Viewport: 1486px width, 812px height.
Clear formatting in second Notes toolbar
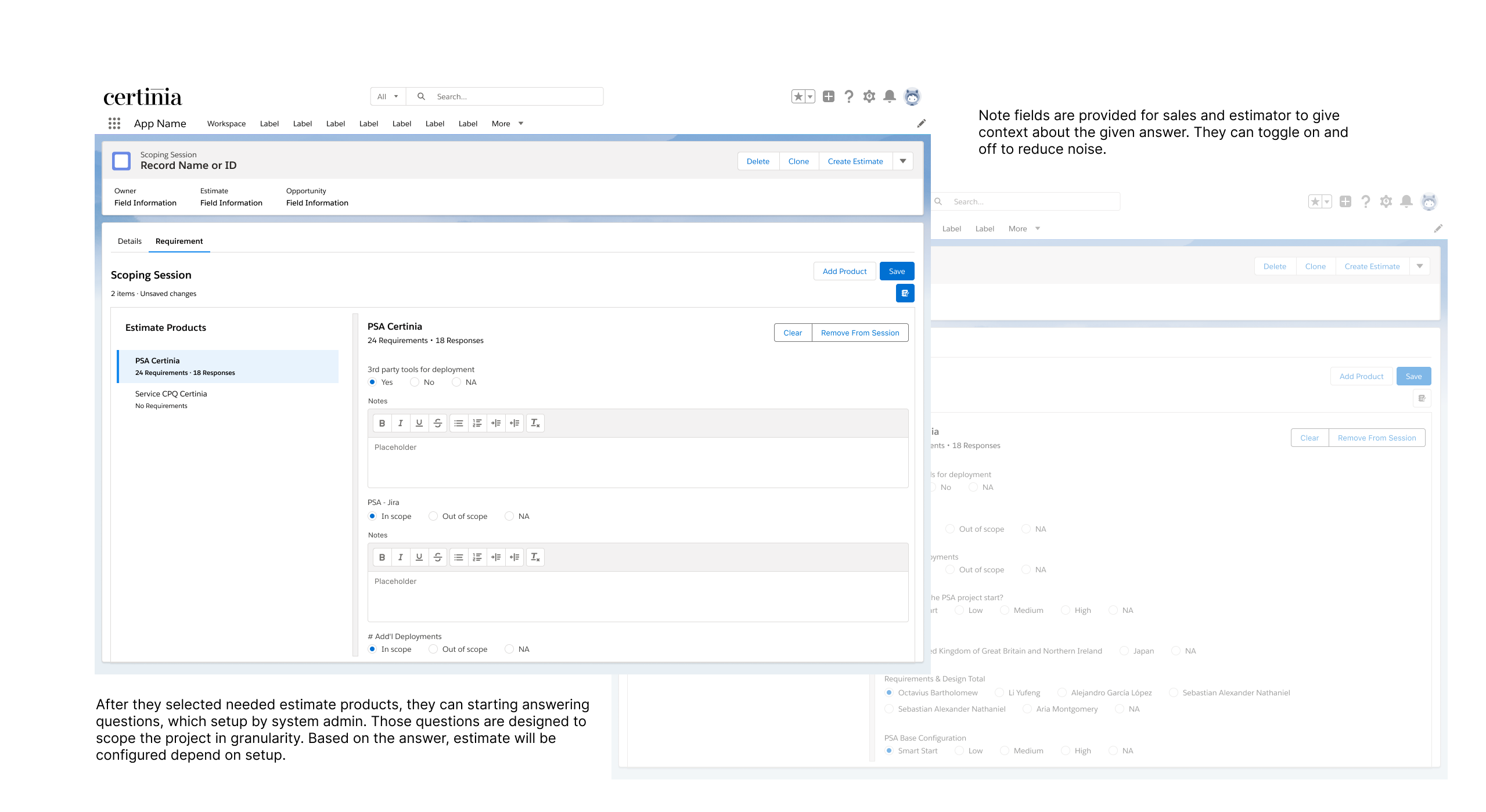535,557
